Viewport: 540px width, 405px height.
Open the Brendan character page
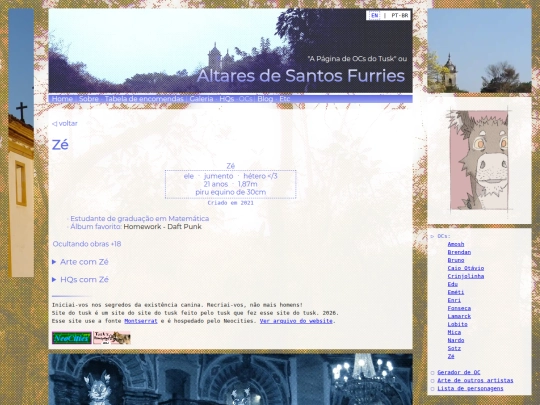[459, 252]
